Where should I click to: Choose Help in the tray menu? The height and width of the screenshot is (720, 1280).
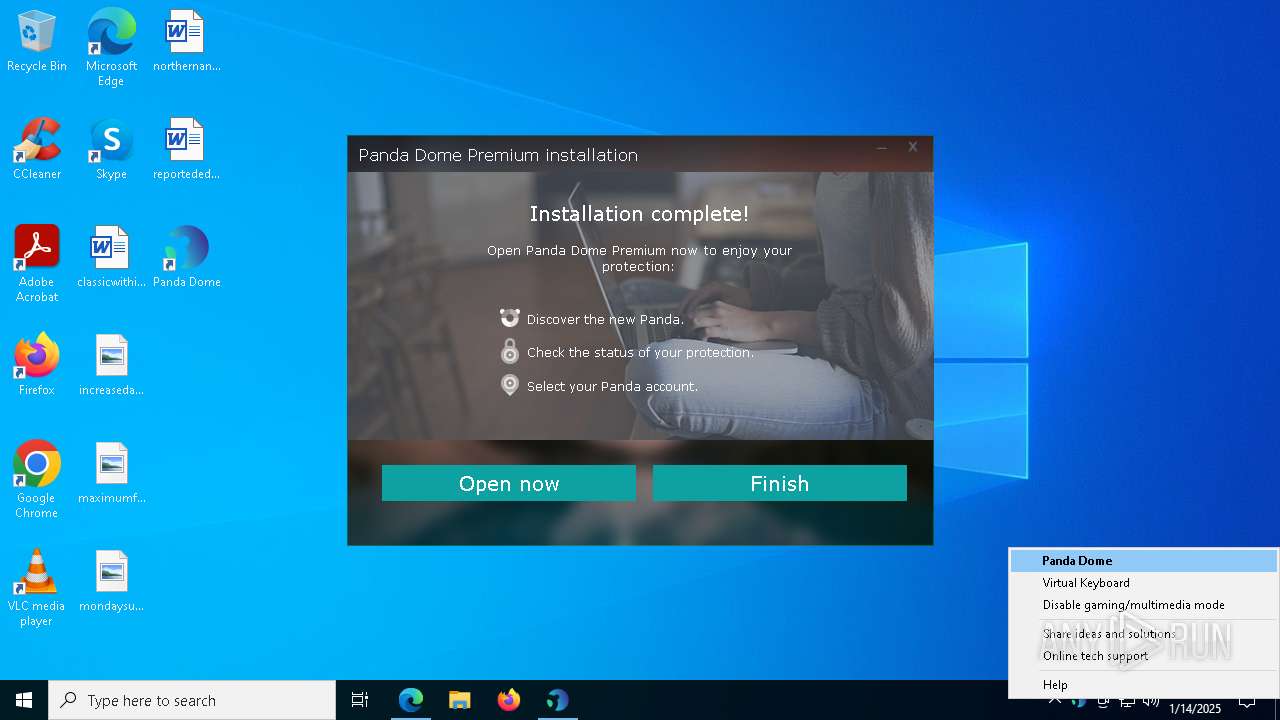tap(1144, 685)
